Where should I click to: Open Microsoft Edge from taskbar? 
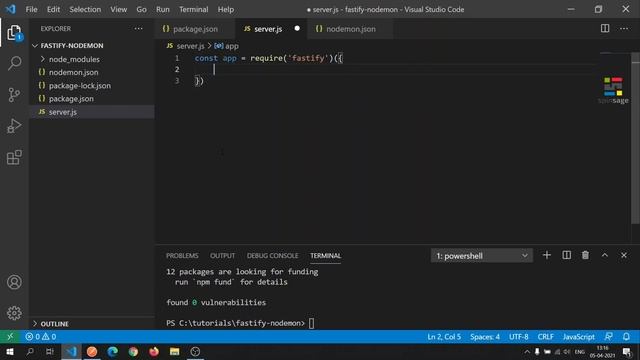[x=113, y=351]
